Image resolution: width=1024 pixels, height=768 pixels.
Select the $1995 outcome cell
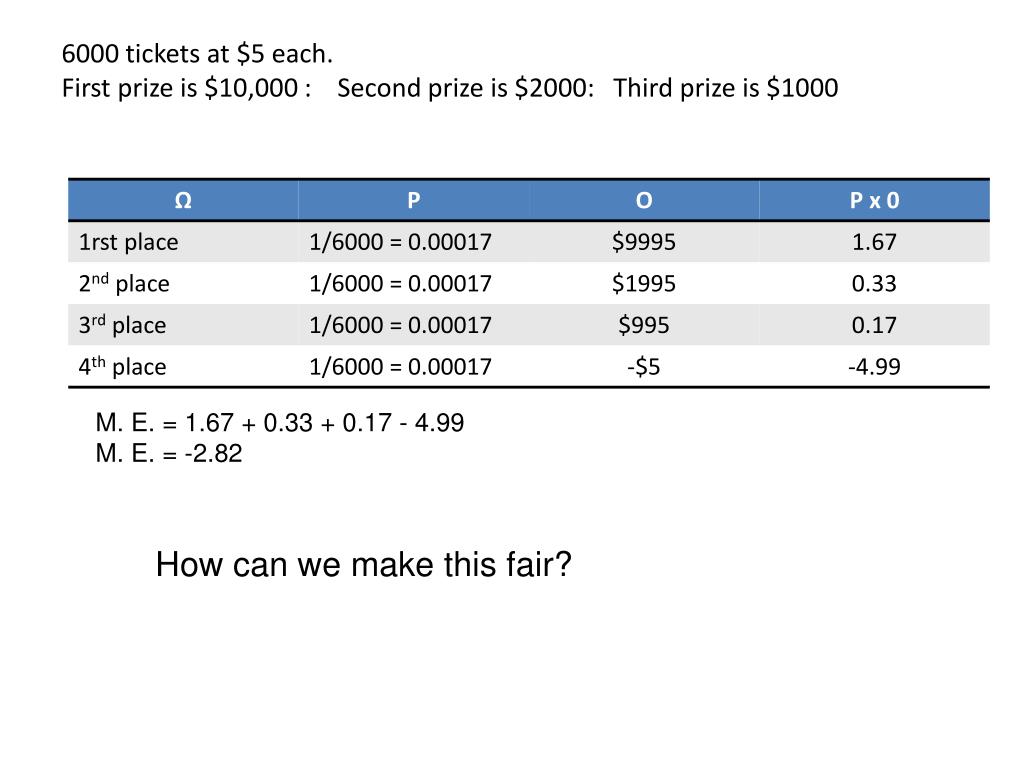[x=644, y=283]
